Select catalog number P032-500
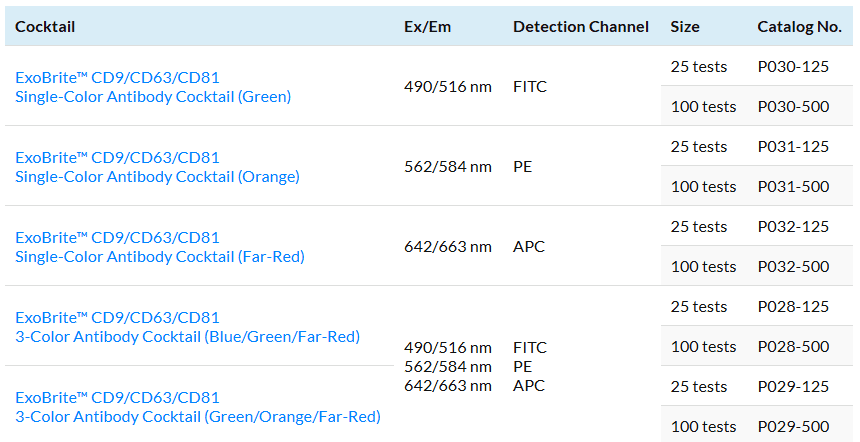The image size is (860, 442). (x=793, y=267)
